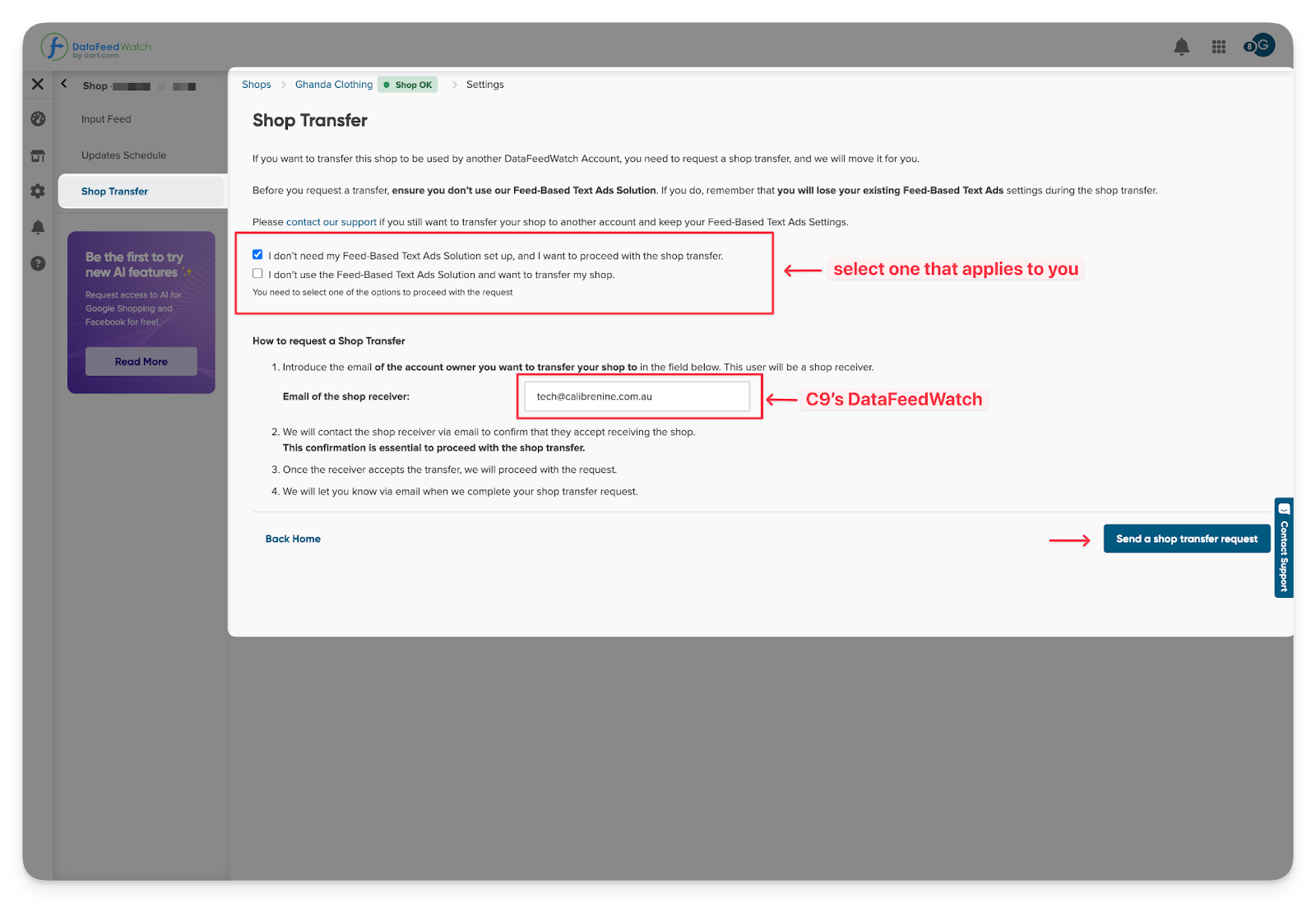The image size is (1316, 903).
Task: Open the settings gear icon in sidebar
Action: point(38,192)
